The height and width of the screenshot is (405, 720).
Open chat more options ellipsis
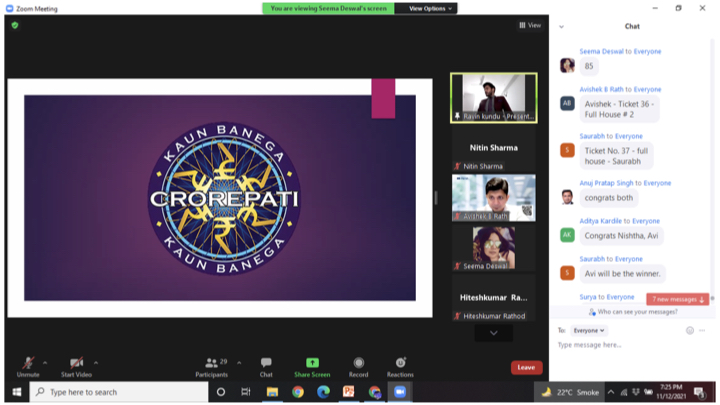point(702,331)
